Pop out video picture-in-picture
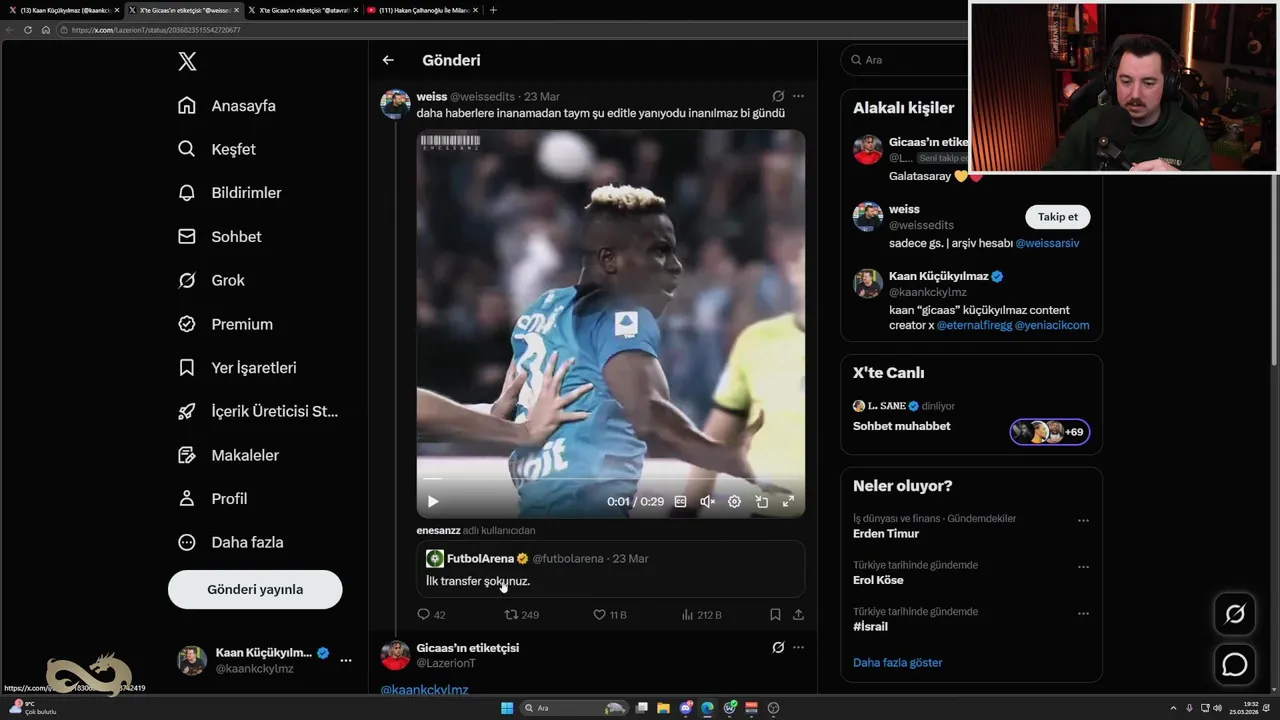 [761, 502]
